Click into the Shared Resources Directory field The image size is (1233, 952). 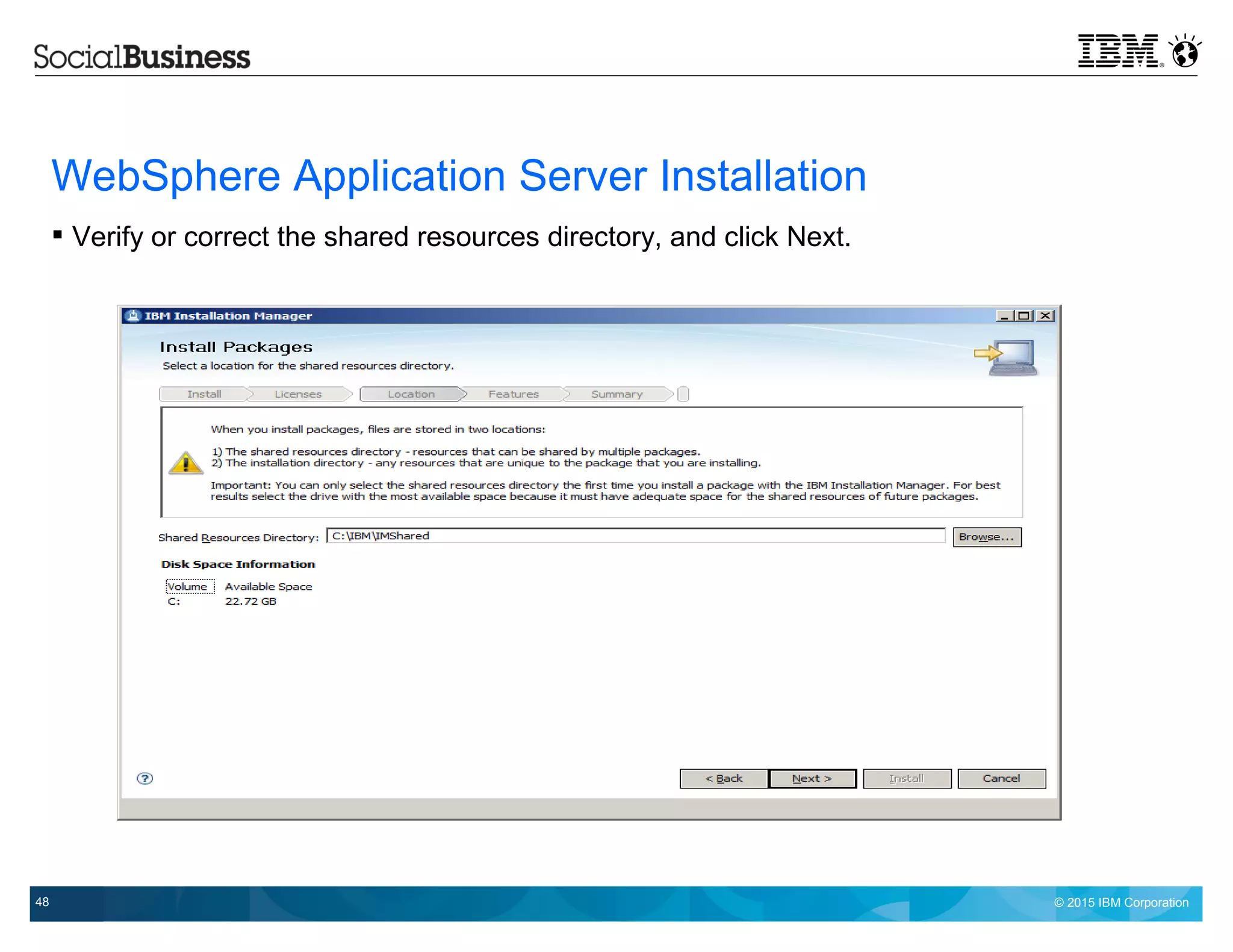[x=636, y=536]
